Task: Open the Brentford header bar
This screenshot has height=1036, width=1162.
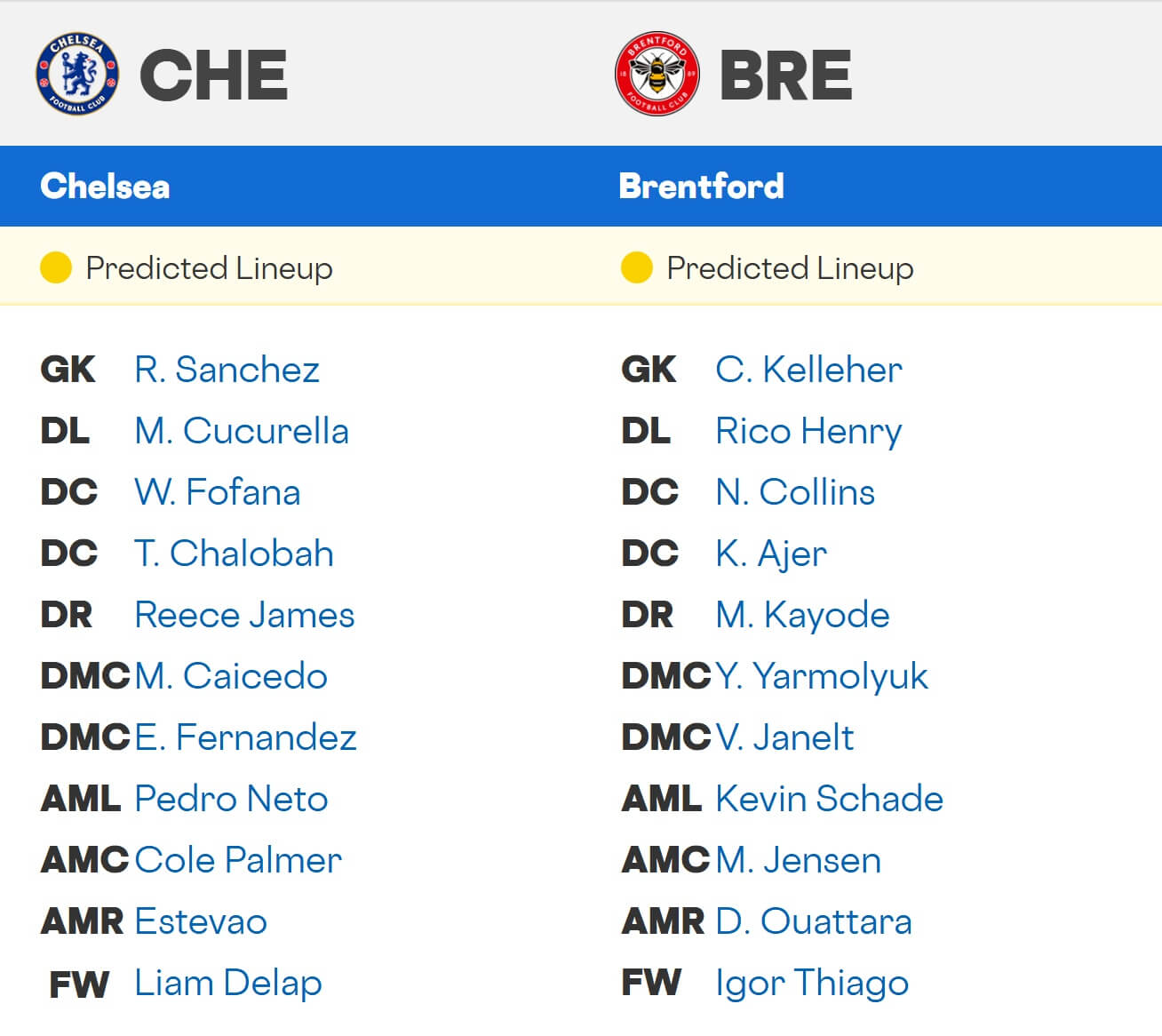Action: coord(701,186)
